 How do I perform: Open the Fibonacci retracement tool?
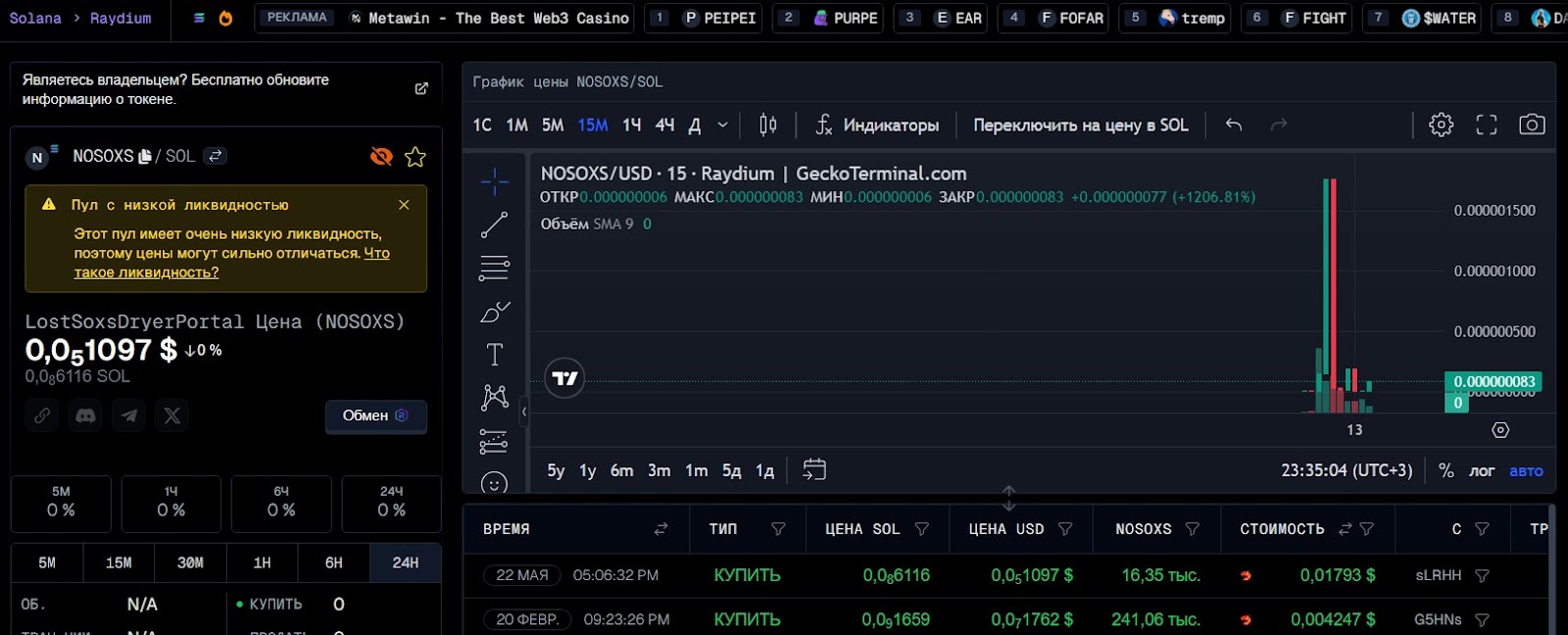point(495,268)
